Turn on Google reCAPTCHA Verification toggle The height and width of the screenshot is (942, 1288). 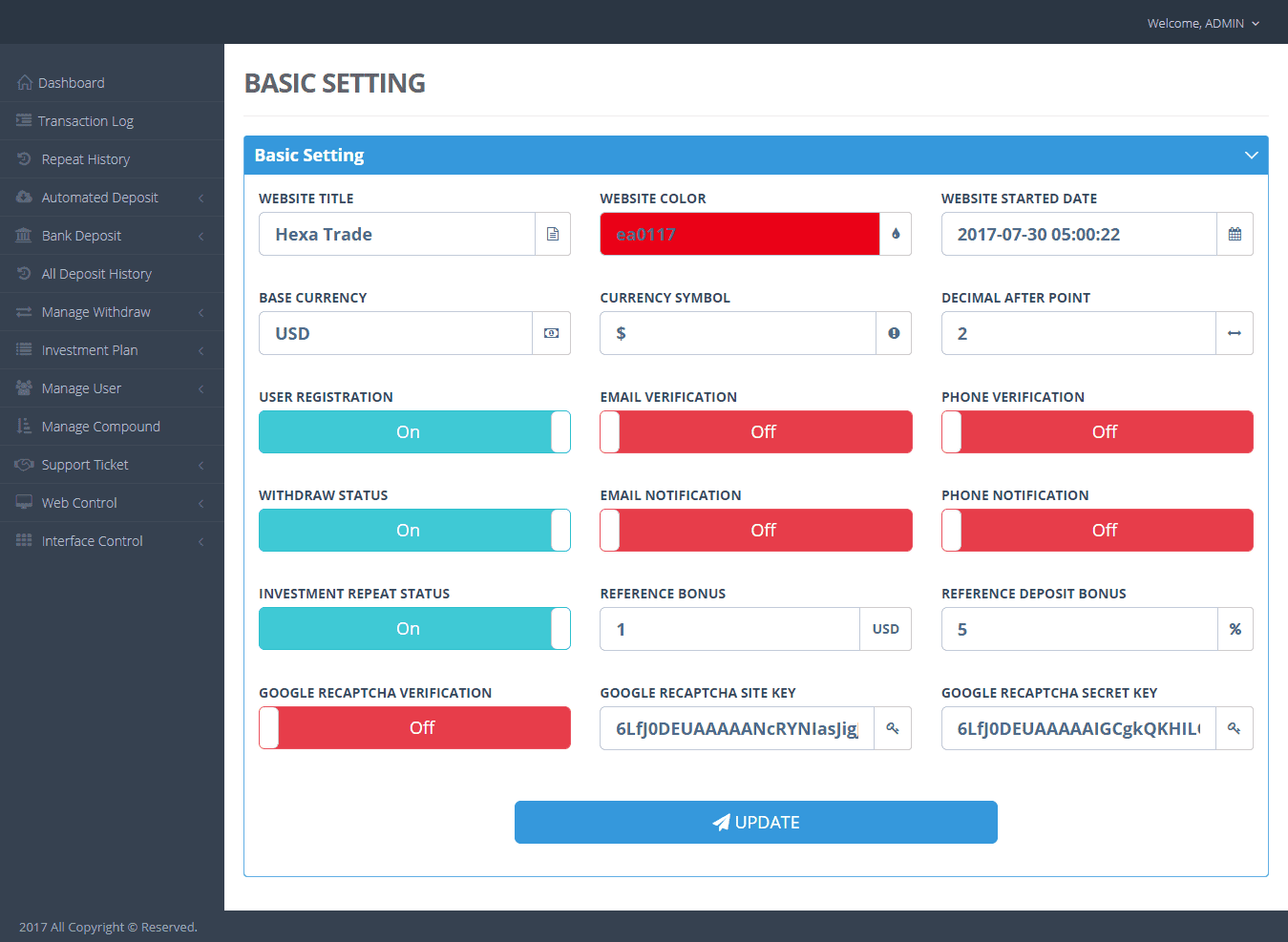[414, 727]
